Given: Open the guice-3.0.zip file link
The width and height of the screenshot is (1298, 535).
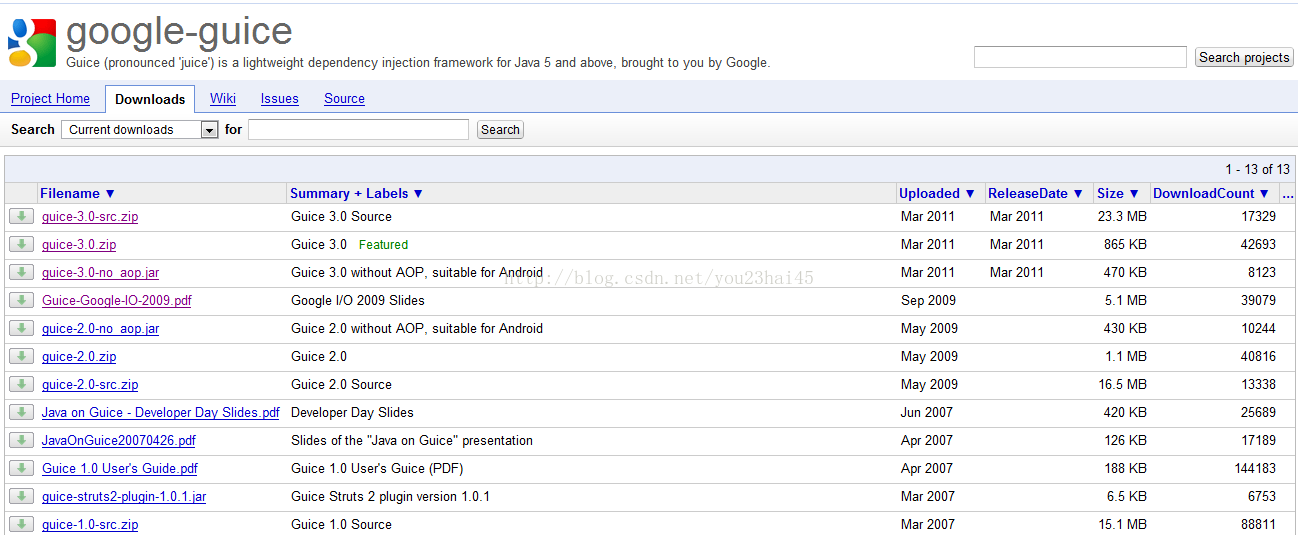Looking at the screenshot, I should 79,244.
